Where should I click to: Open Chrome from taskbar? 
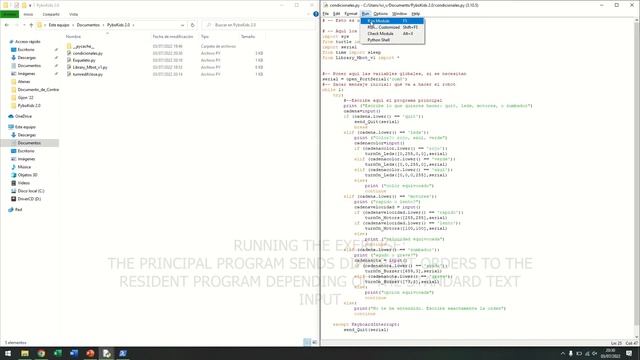[x=41, y=353]
